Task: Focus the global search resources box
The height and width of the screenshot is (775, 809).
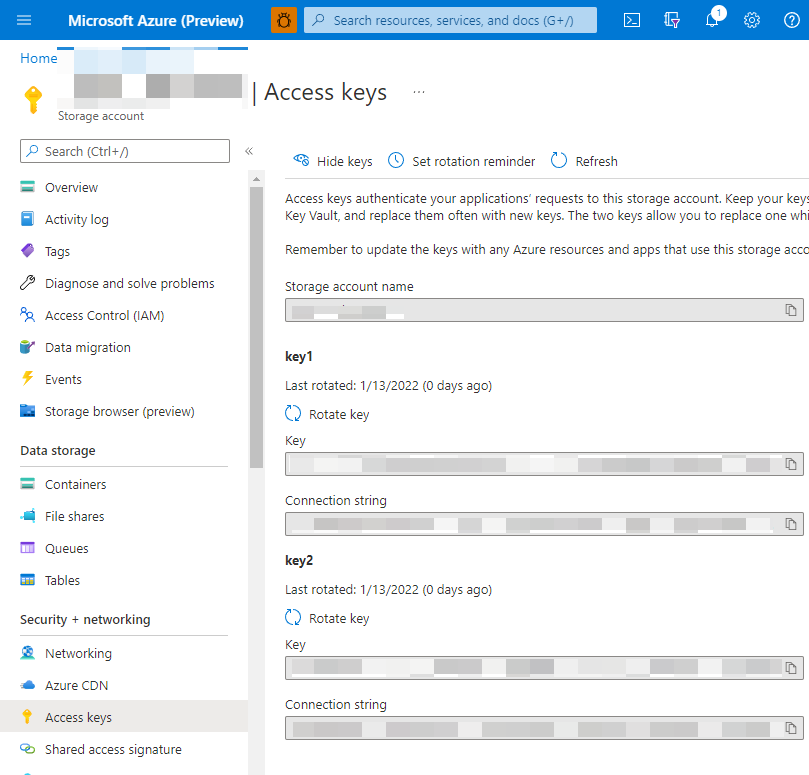Action: pyautogui.click(x=450, y=20)
